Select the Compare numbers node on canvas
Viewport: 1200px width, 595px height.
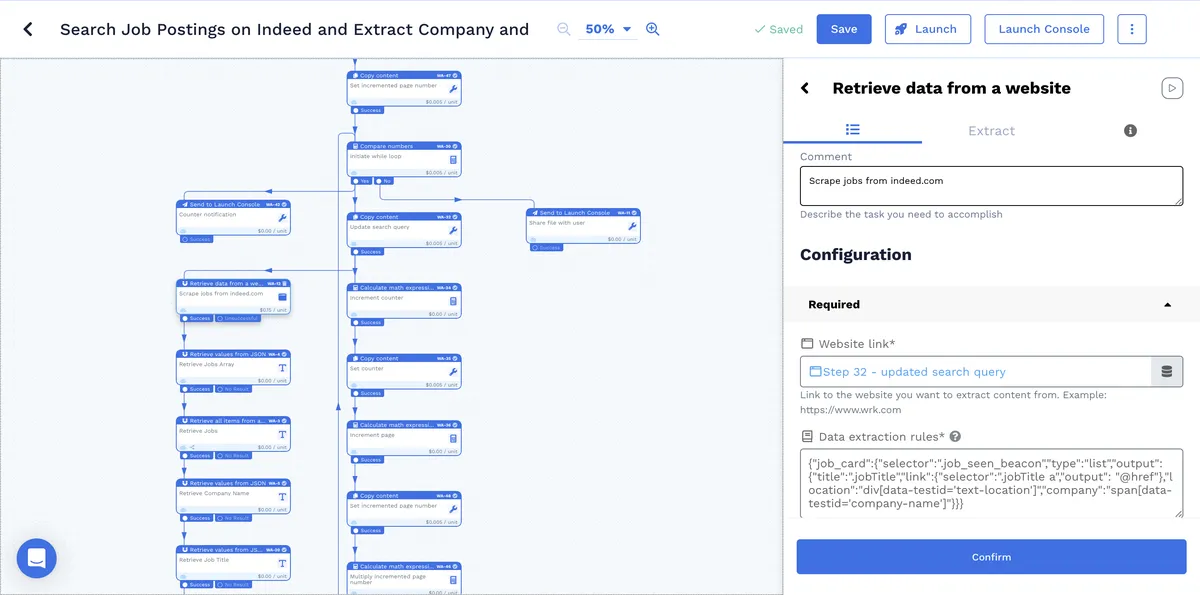(404, 160)
